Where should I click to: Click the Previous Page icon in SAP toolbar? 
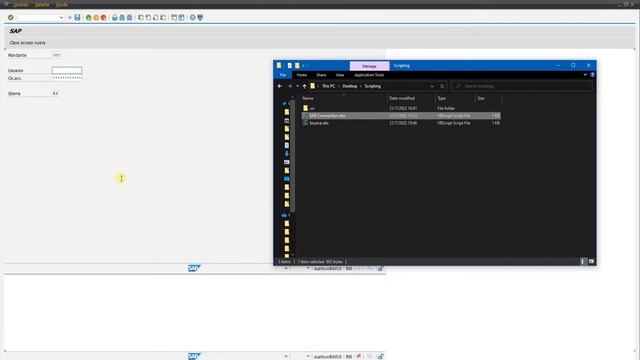pos(148,18)
